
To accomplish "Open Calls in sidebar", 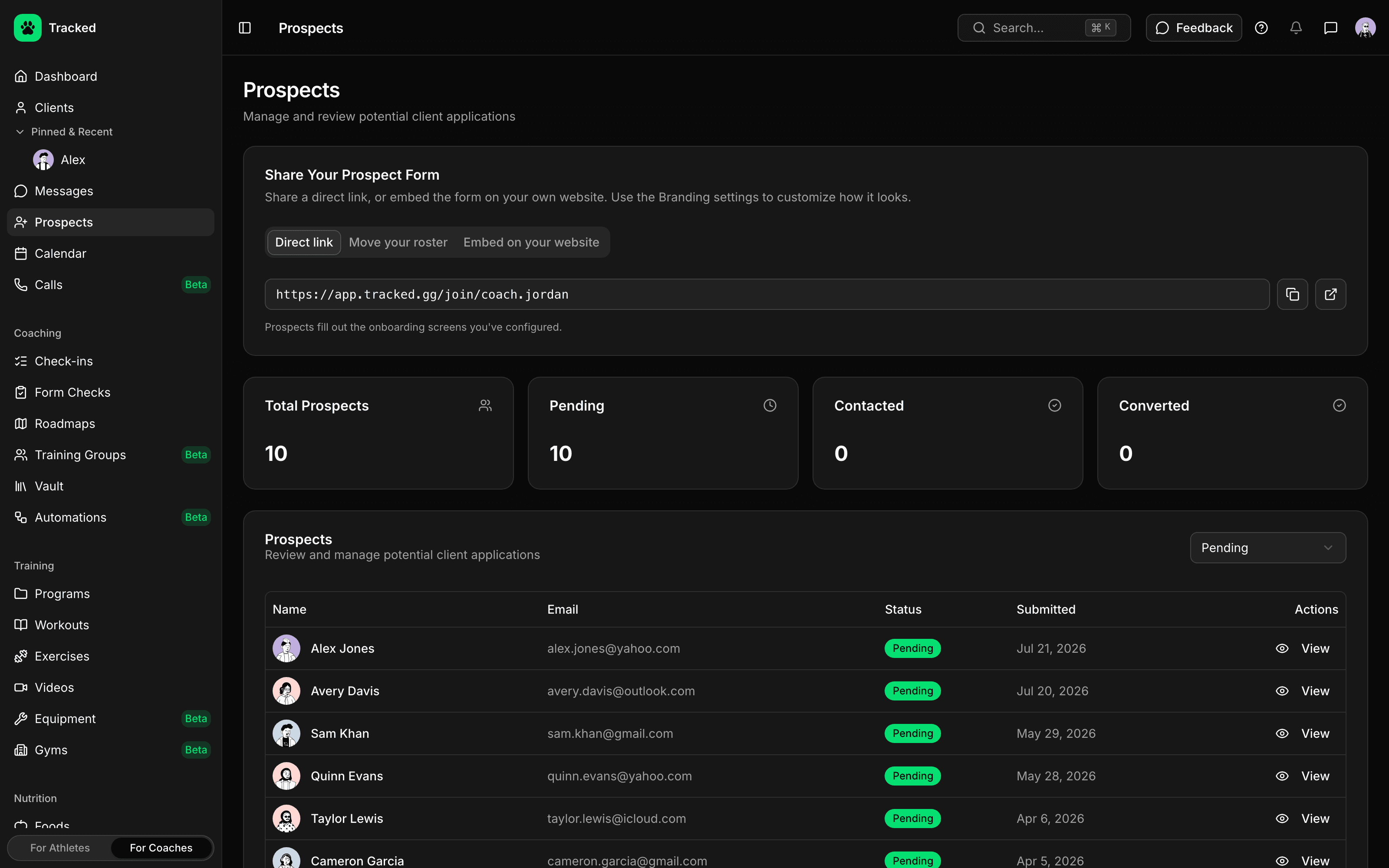I will (110, 285).
